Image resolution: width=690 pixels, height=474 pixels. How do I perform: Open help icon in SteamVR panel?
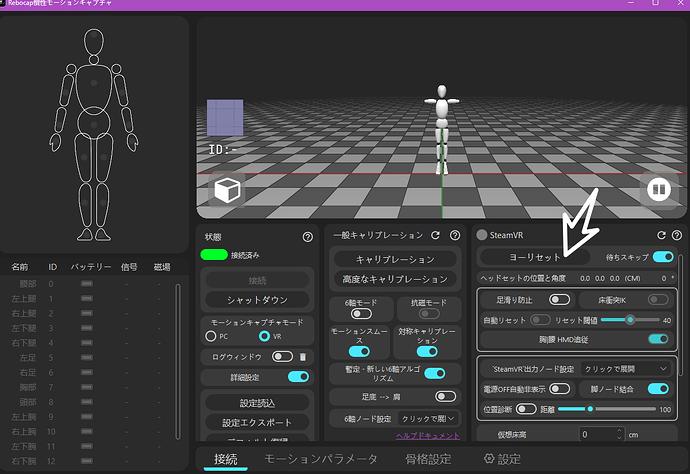pos(677,236)
